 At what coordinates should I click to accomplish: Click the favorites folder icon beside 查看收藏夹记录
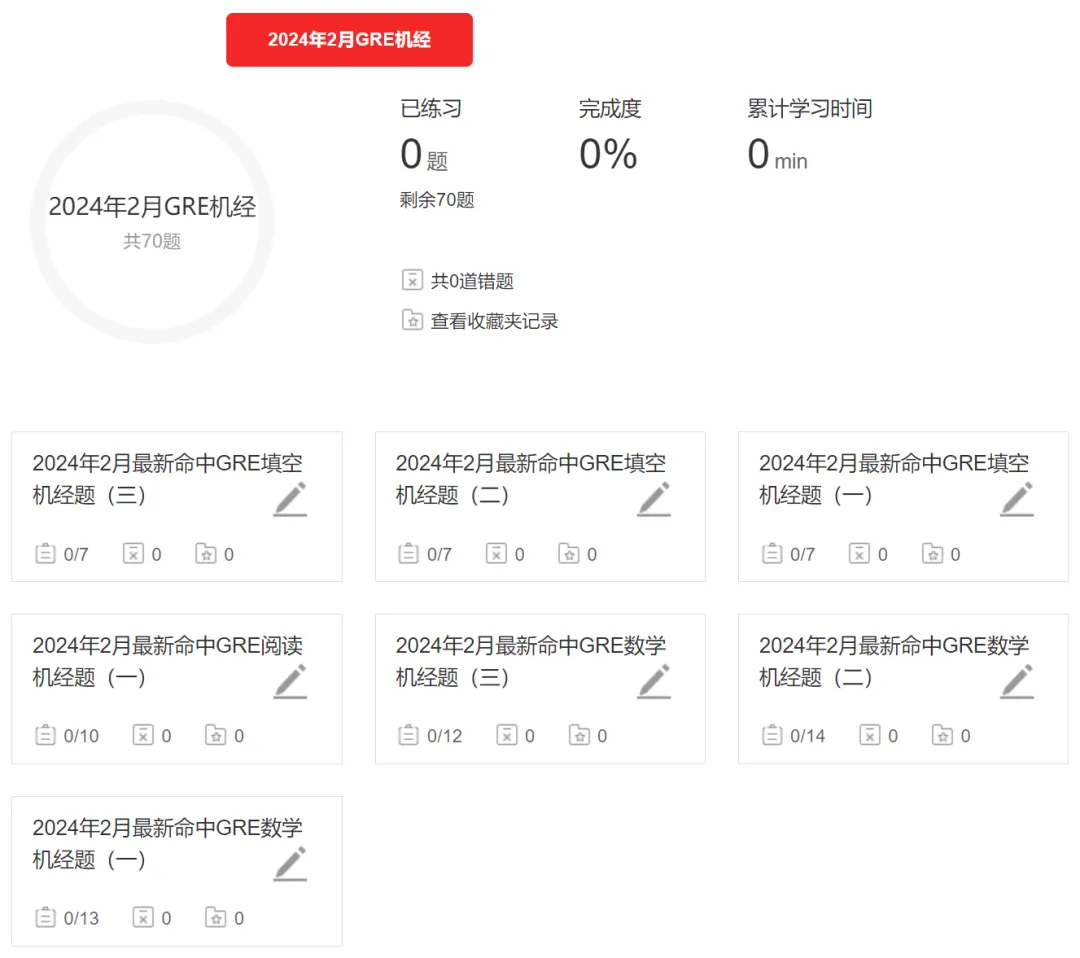click(x=412, y=320)
